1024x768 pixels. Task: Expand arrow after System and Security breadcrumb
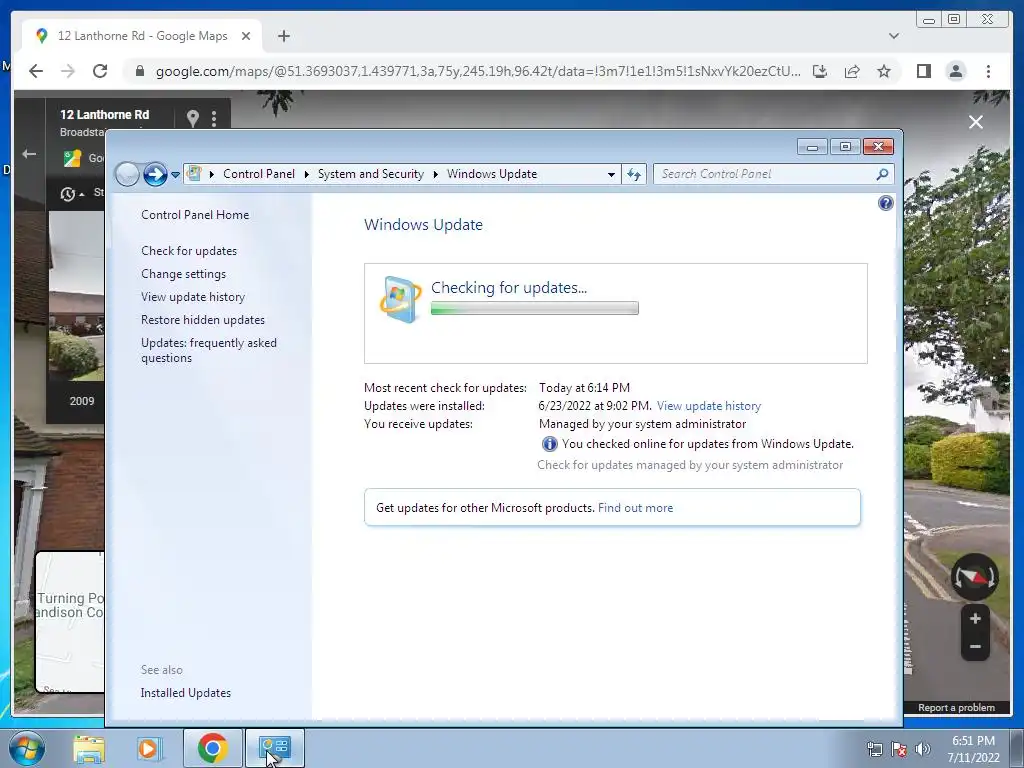pyautogui.click(x=436, y=174)
